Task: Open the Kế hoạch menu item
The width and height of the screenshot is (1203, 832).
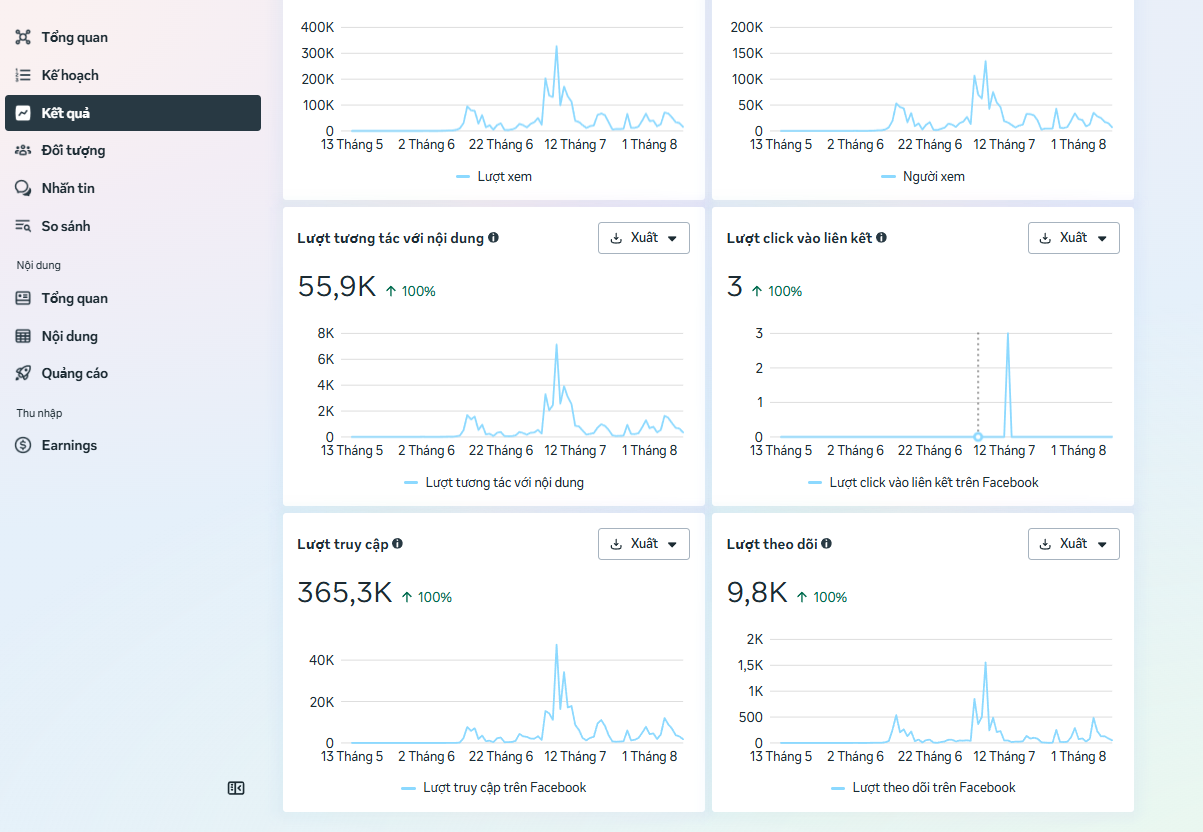Action: click(x=133, y=75)
